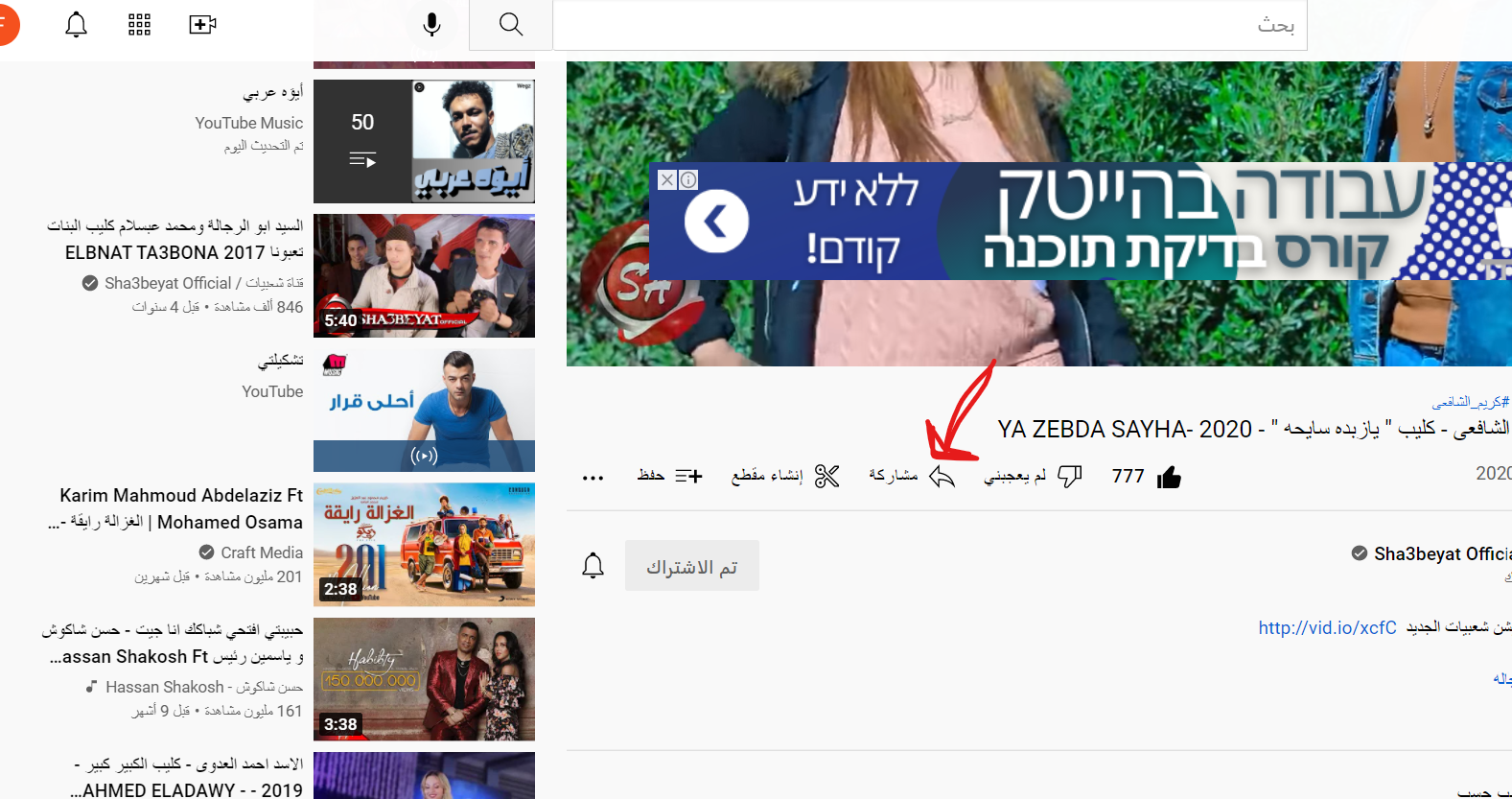Viewport: 1512px width, 799px height.
Task: Click the banner ad's round arrow button
Action: (716, 221)
